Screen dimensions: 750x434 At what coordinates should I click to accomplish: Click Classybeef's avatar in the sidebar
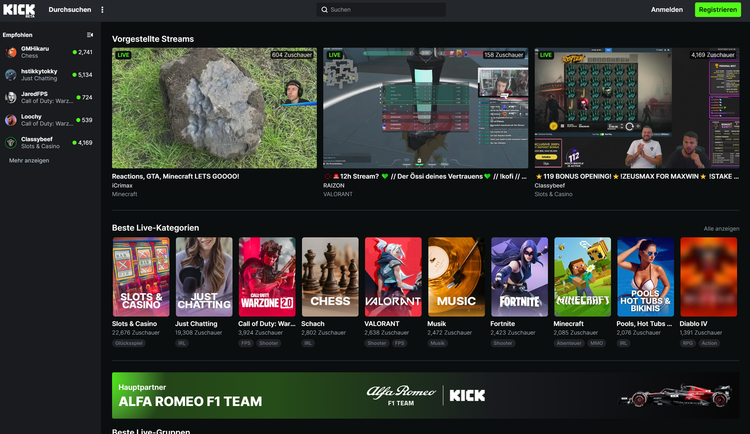click(x=12, y=142)
